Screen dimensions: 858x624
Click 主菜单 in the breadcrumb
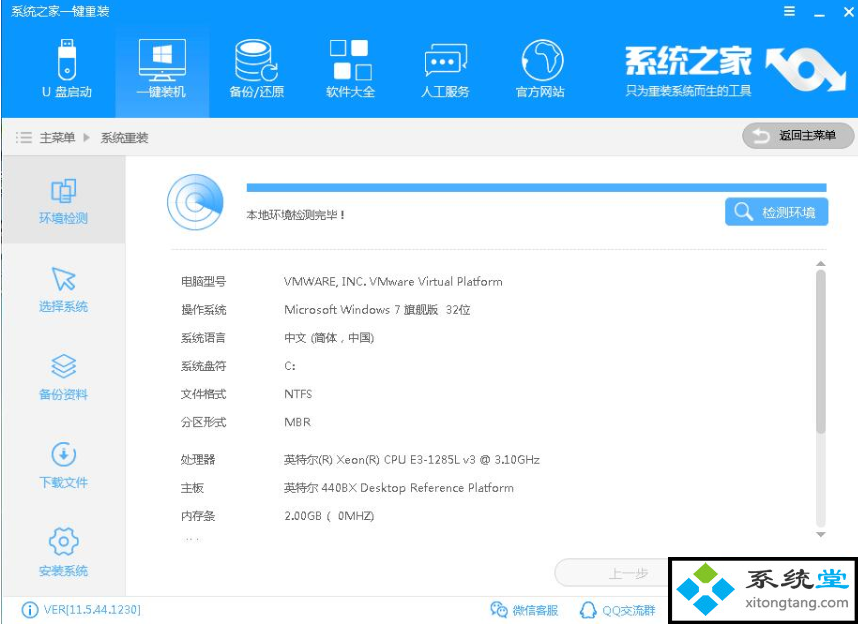(57, 137)
